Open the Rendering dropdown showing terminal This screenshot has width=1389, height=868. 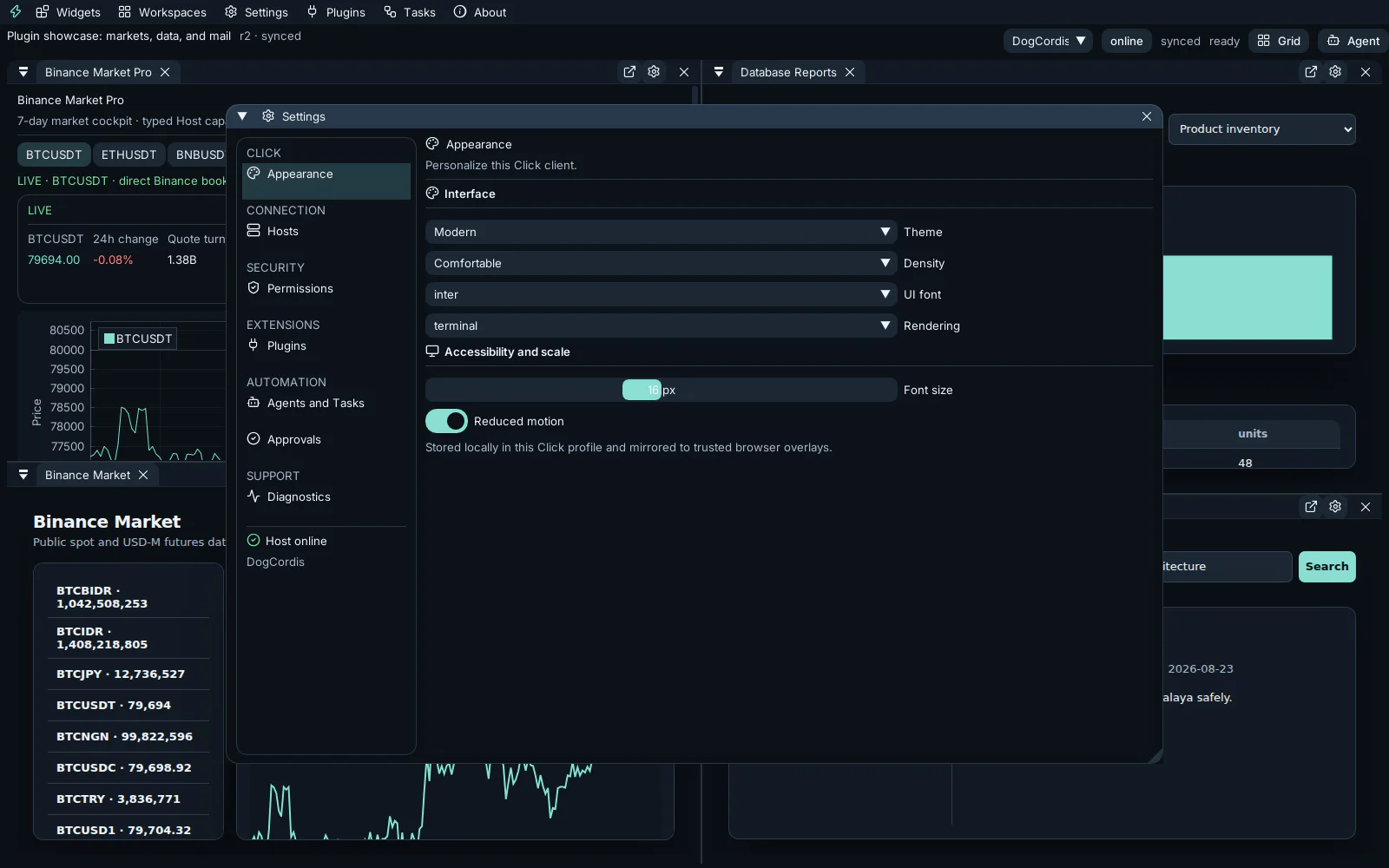[661, 325]
